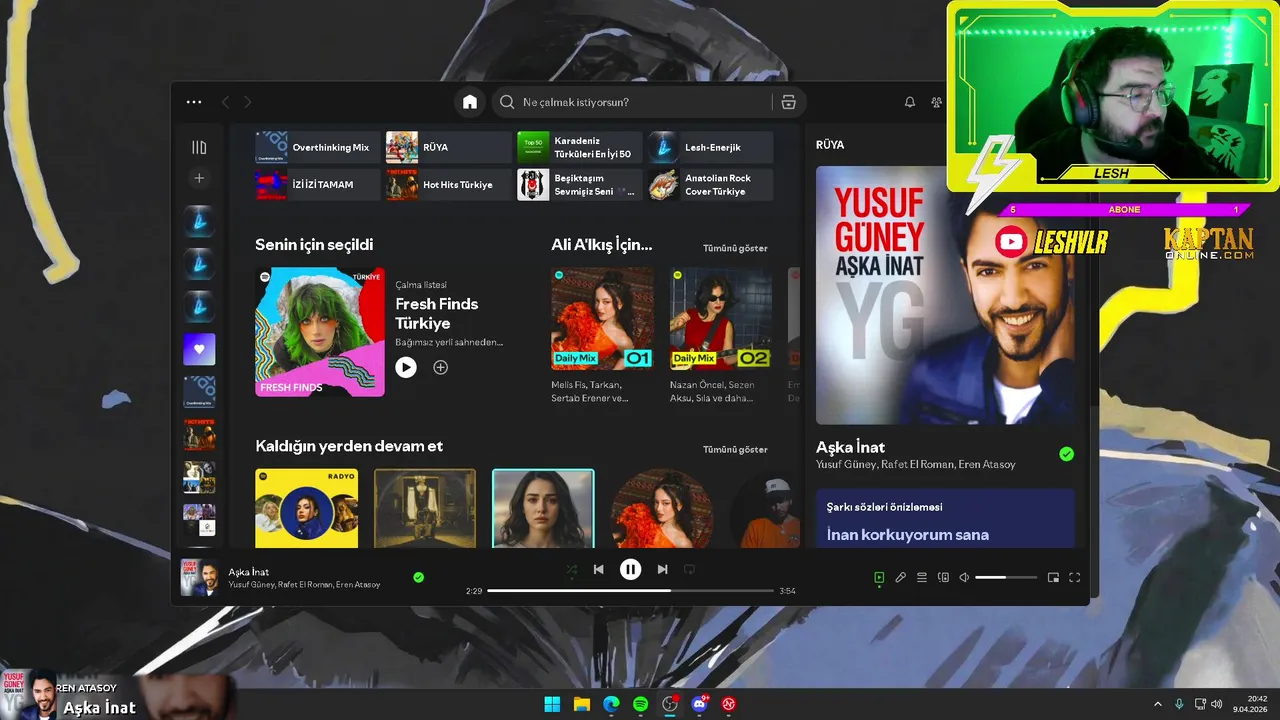Click the 'Senin için seçildi' heading
The height and width of the screenshot is (720, 1280).
(x=314, y=245)
